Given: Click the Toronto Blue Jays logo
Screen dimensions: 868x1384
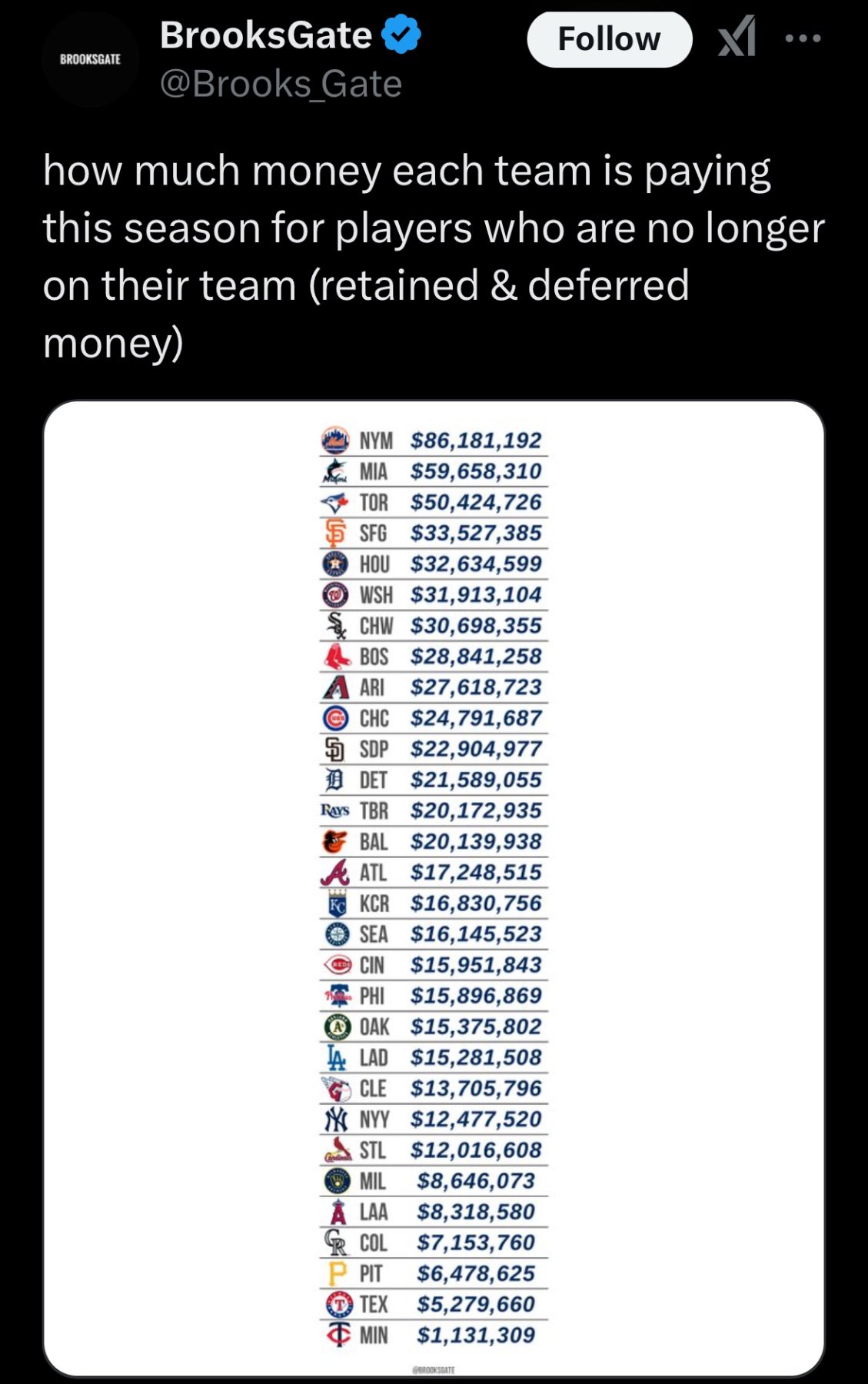Looking at the screenshot, I should (335, 503).
